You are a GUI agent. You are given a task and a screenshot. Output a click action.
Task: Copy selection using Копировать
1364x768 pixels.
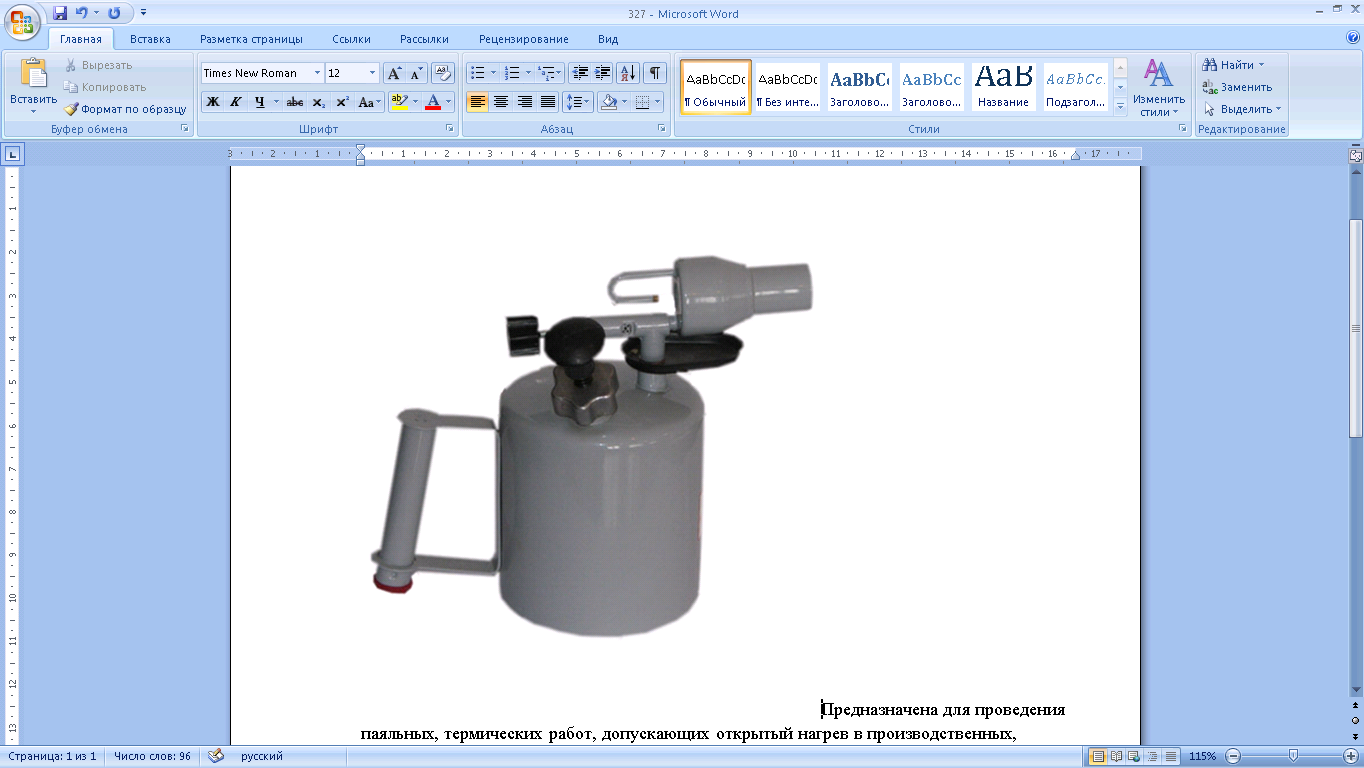coord(105,87)
